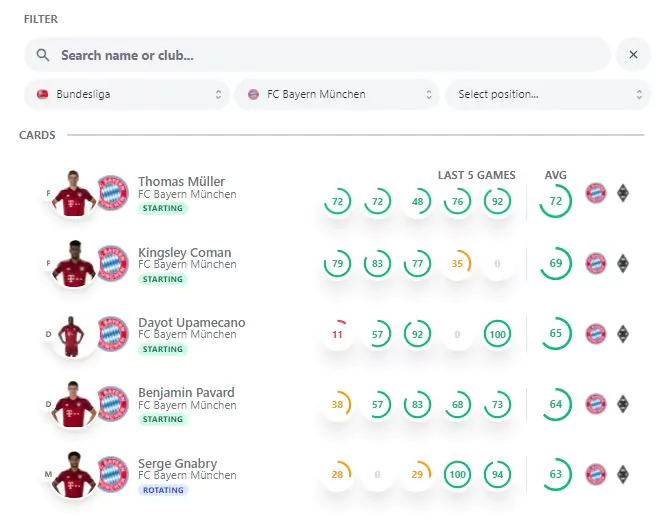Screen dimensions: 665x519
Task: Open Serge Gnabry player photo
Action: (x=73, y=474)
